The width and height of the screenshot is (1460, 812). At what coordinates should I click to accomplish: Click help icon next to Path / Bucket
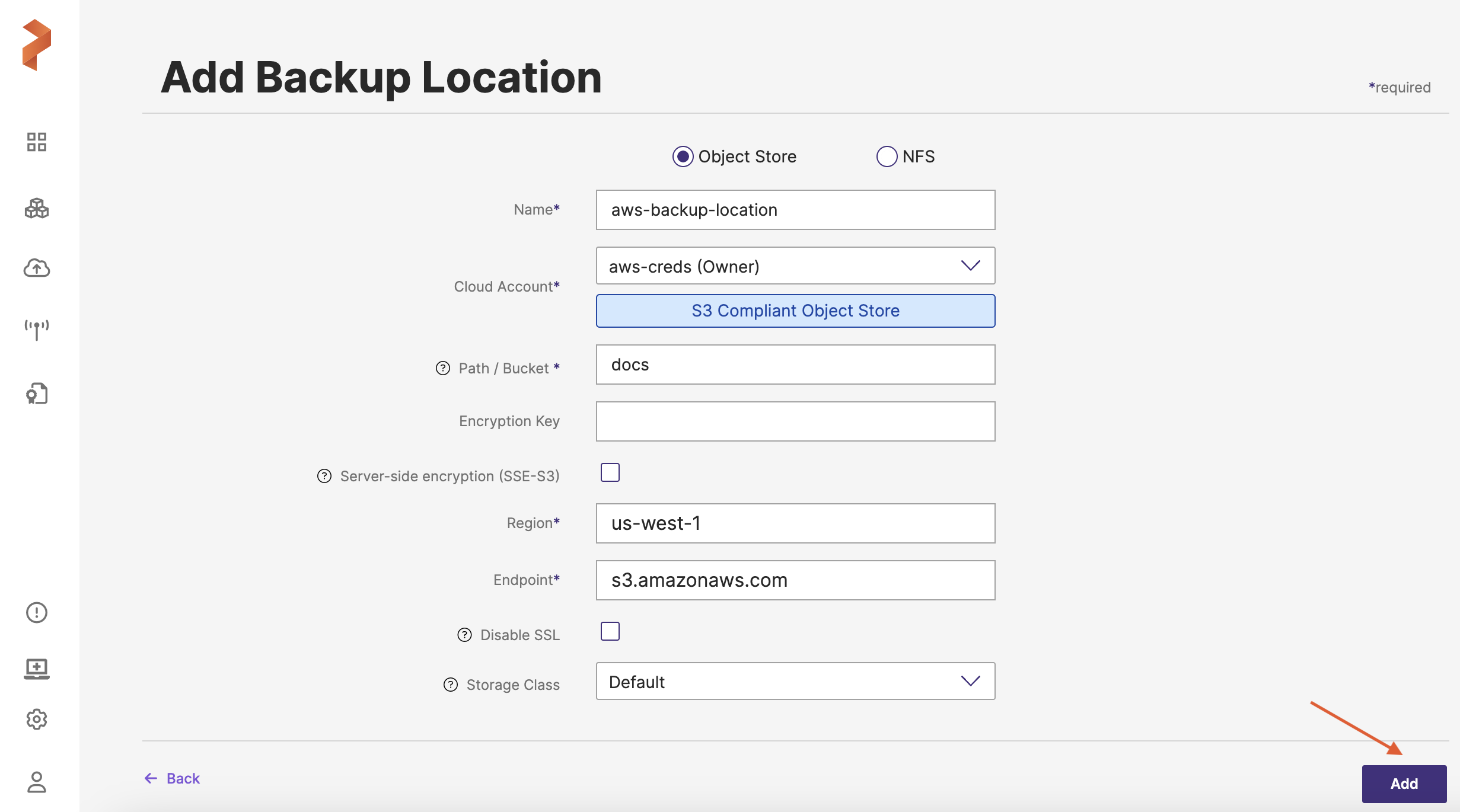click(x=443, y=368)
